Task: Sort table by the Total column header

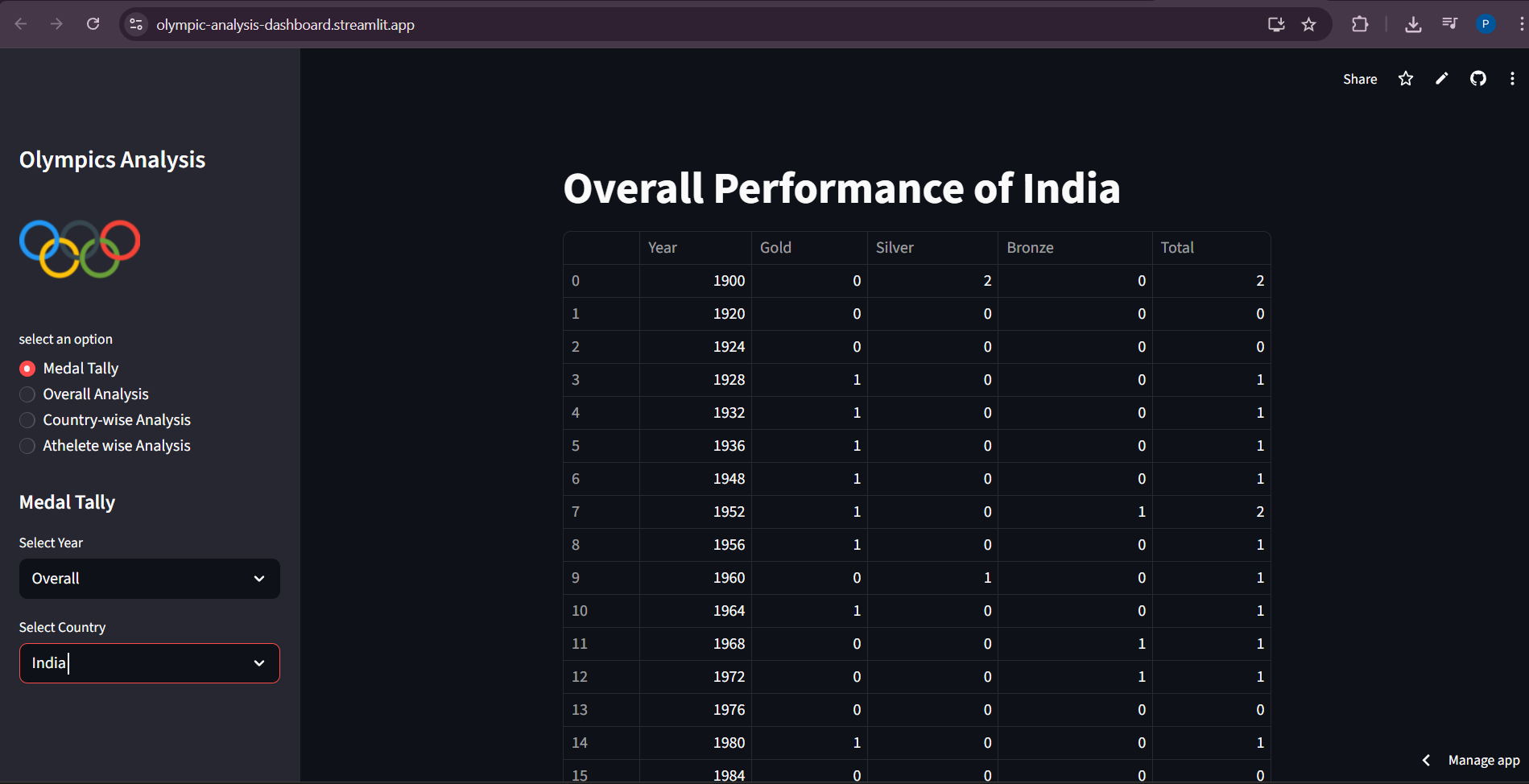Action: (x=1212, y=248)
